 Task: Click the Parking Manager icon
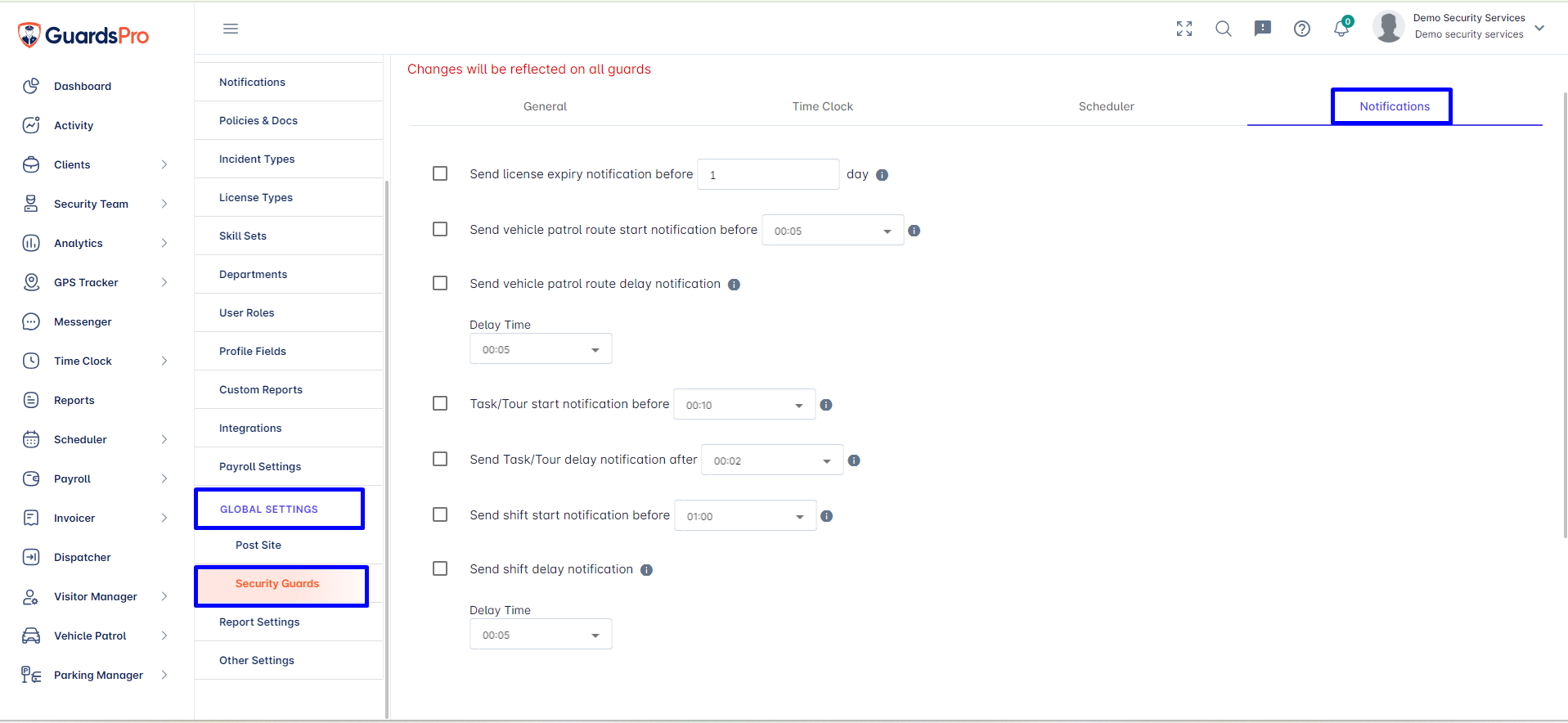click(31, 675)
